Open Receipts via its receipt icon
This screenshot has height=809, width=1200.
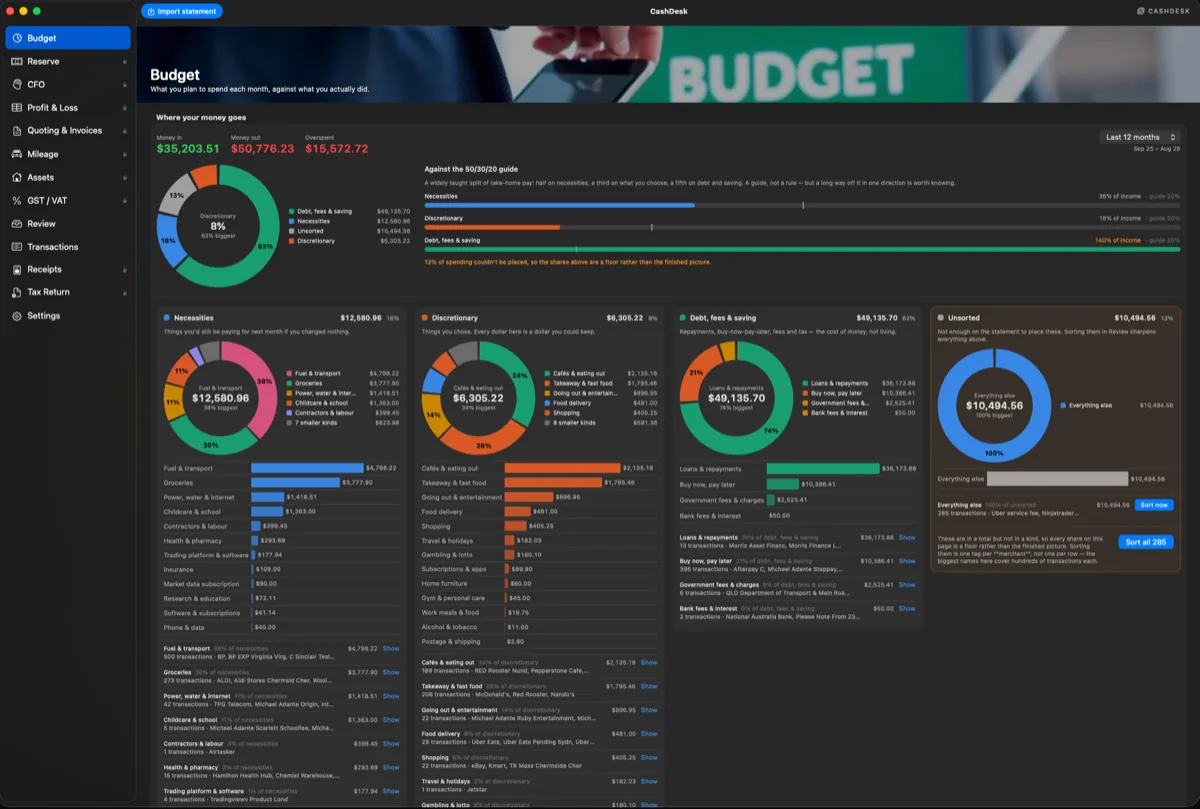click(17, 269)
